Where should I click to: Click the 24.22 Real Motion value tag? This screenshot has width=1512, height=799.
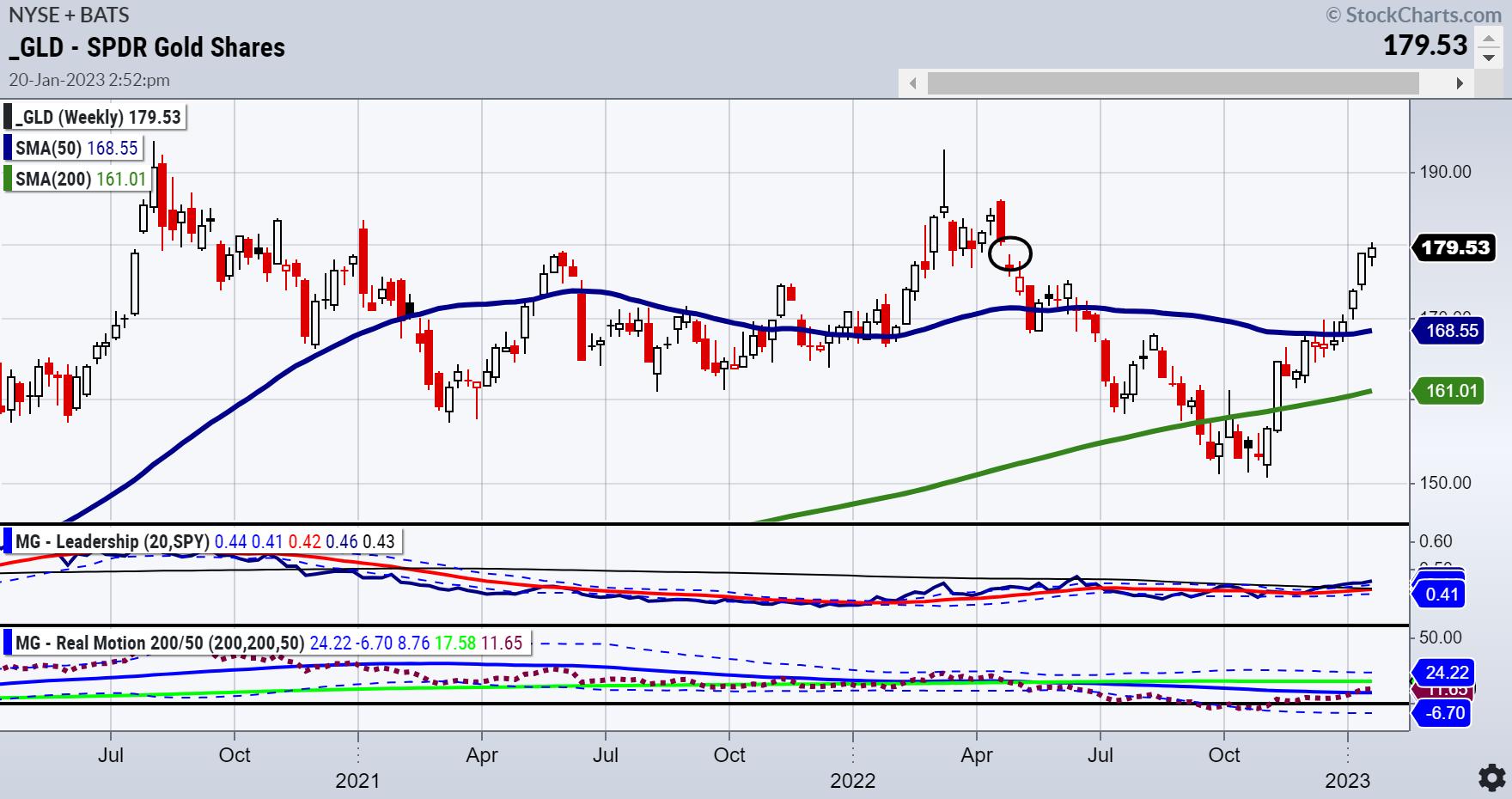1447,672
